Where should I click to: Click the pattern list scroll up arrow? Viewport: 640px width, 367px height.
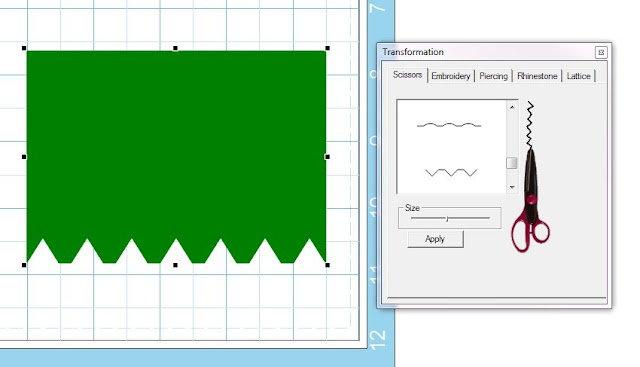click(512, 107)
